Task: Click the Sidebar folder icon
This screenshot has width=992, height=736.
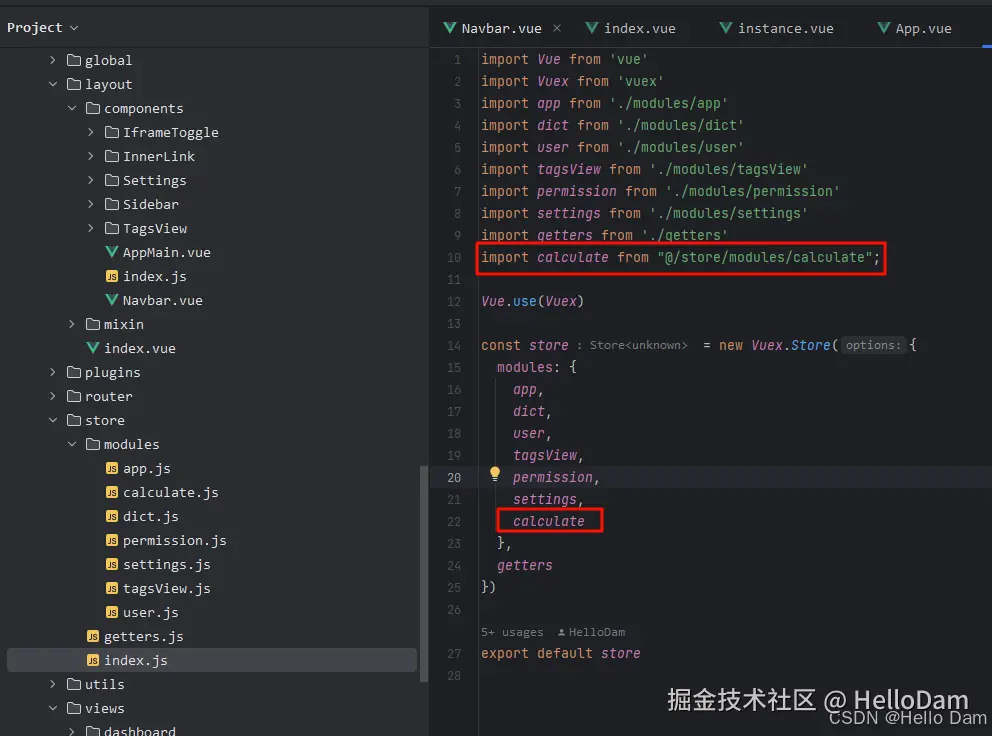Action: (112, 204)
